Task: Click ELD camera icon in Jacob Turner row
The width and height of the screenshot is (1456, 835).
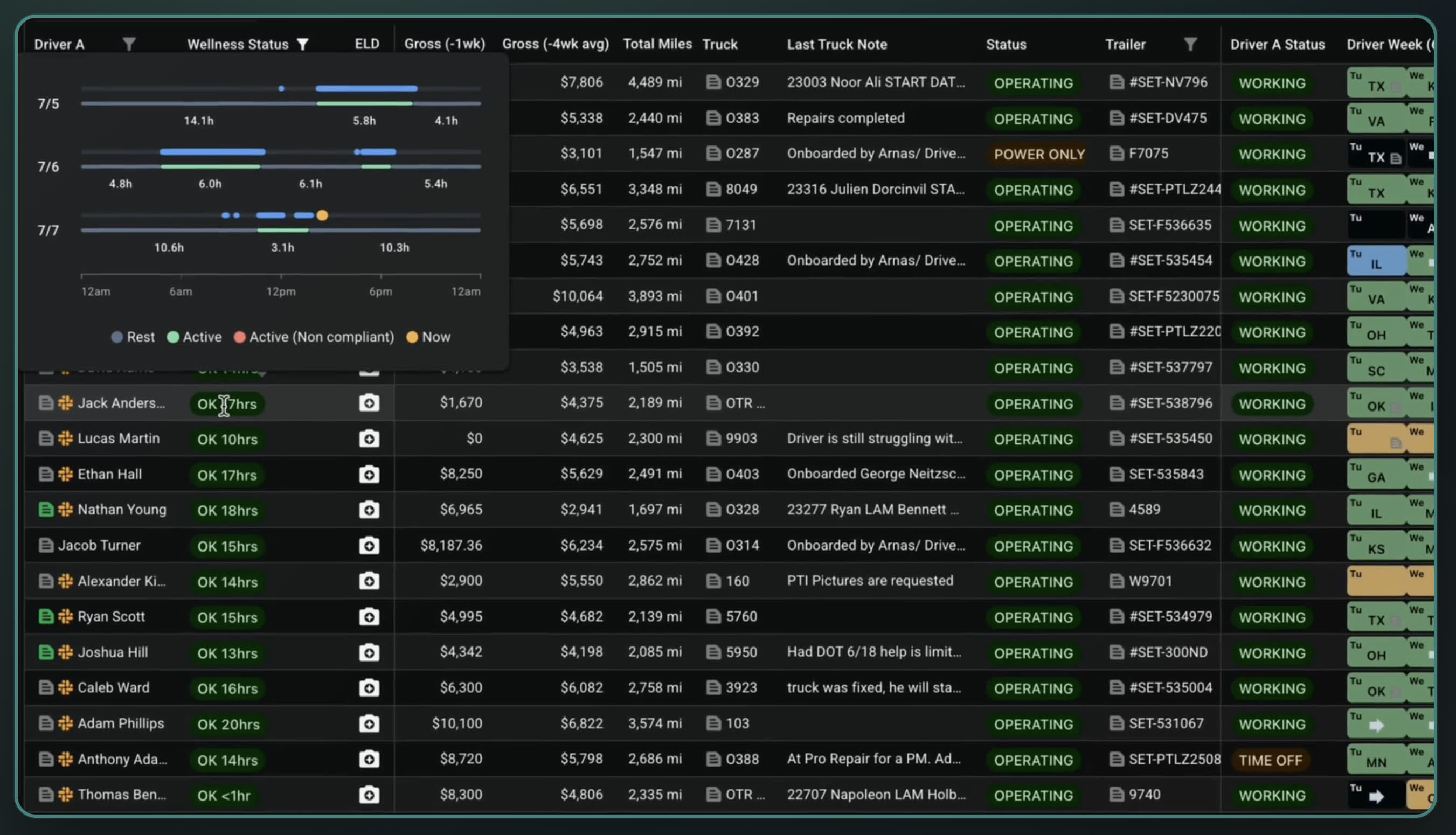Action: point(369,545)
